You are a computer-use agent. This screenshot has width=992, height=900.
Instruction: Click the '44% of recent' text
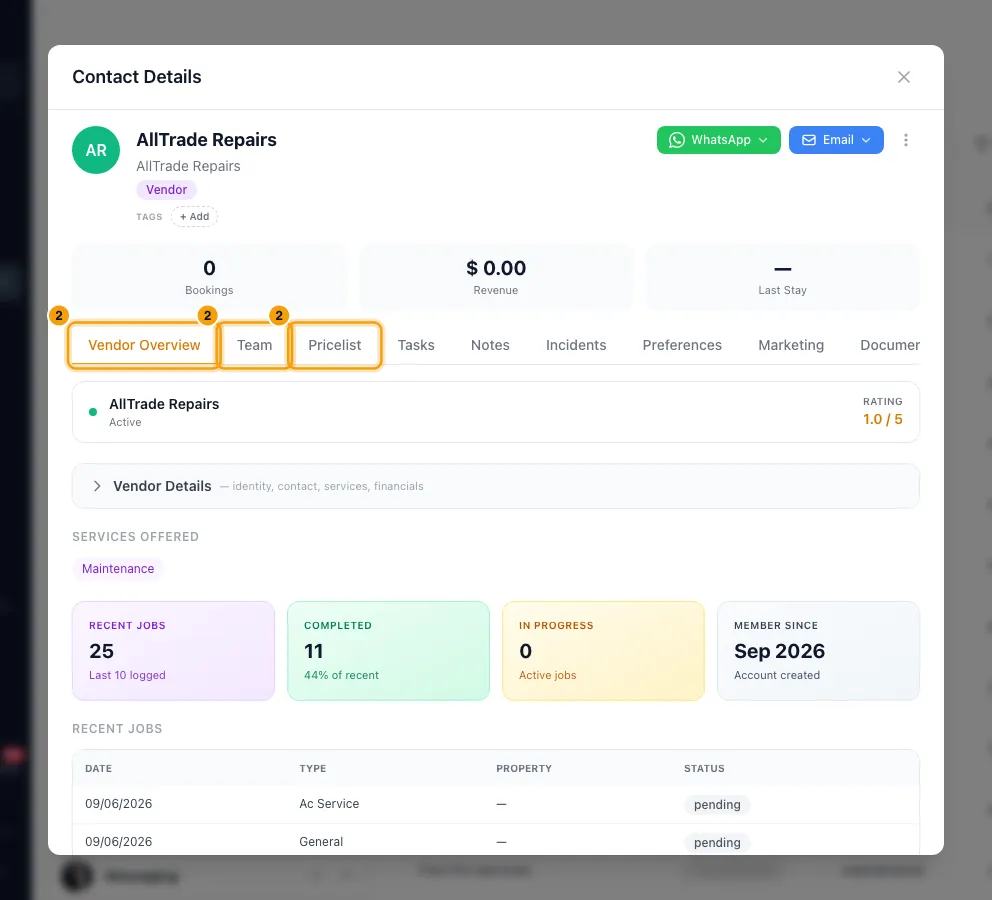point(341,675)
